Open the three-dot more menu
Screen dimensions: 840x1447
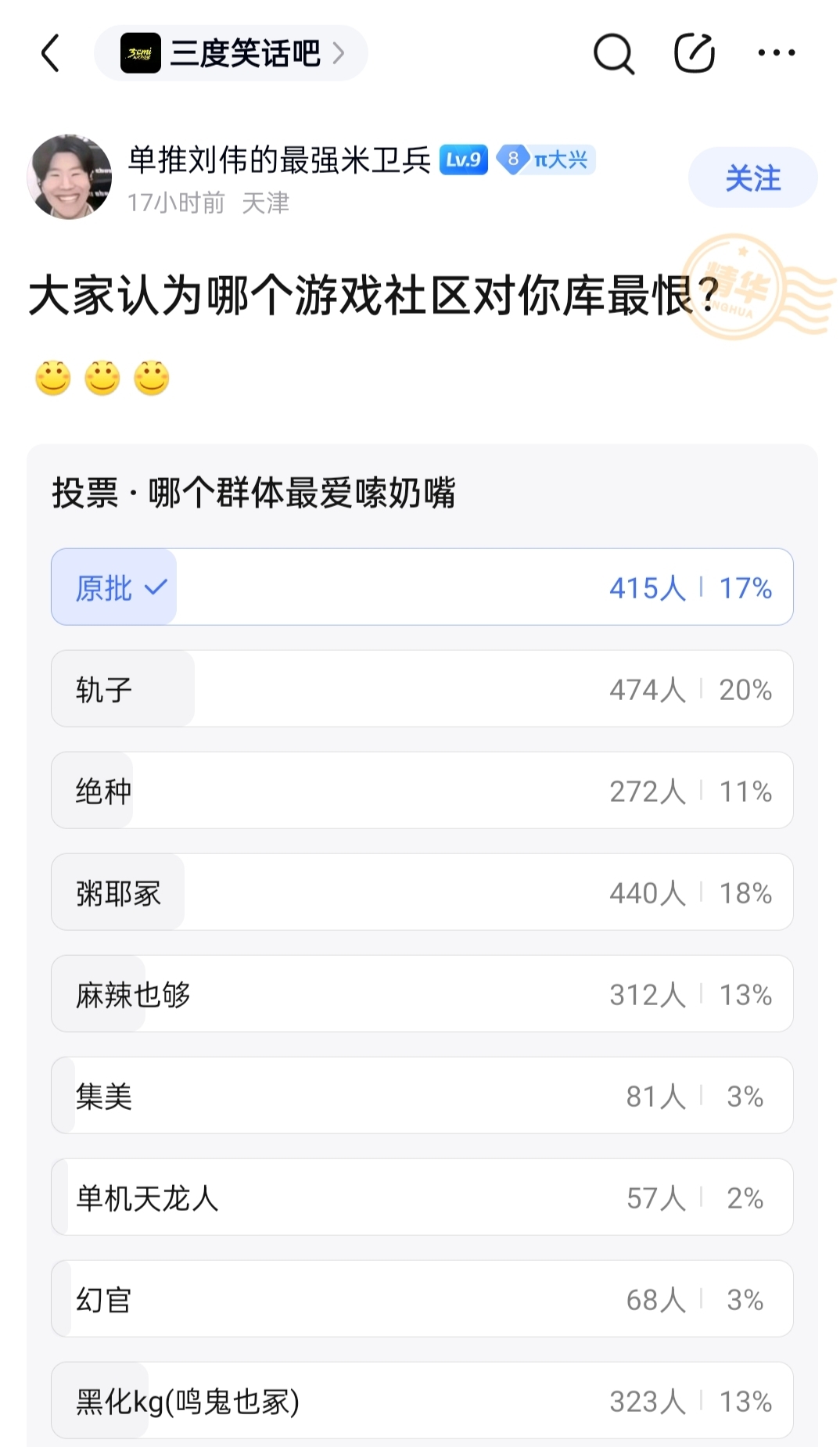point(777,52)
